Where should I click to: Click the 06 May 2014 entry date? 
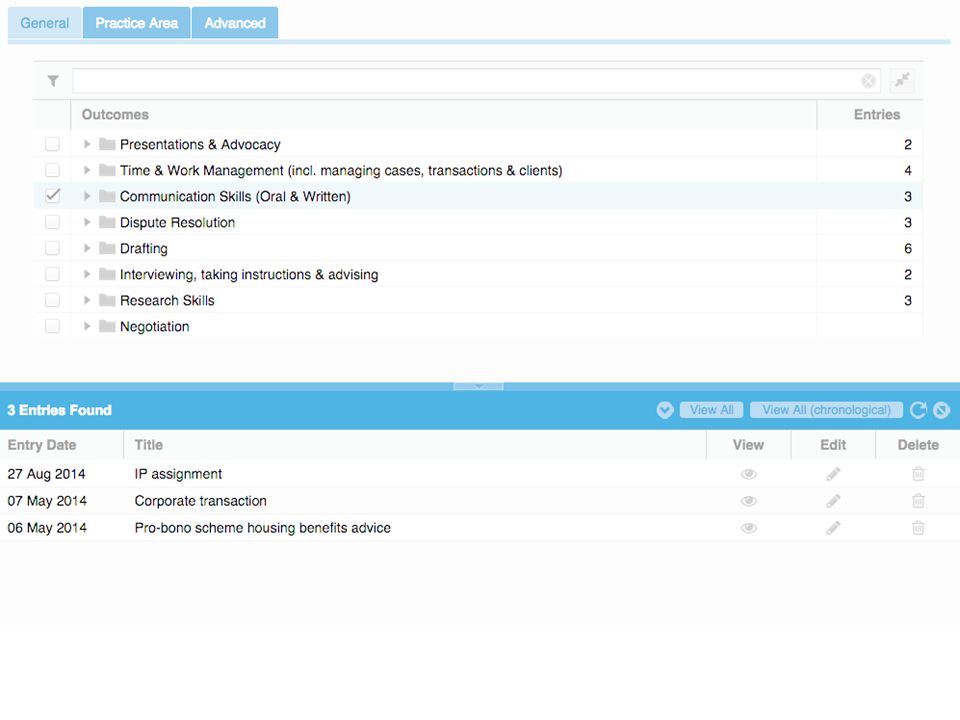pyautogui.click(x=47, y=528)
